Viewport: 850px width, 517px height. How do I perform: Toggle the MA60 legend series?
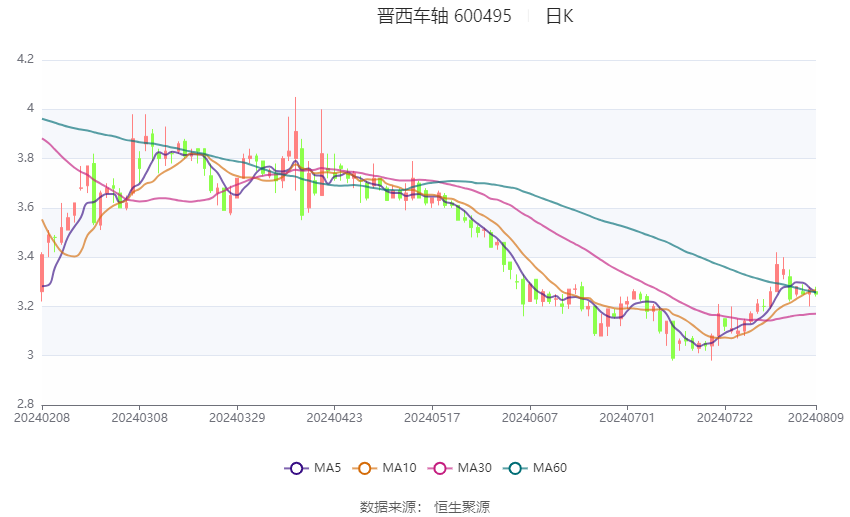pyautogui.click(x=535, y=468)
